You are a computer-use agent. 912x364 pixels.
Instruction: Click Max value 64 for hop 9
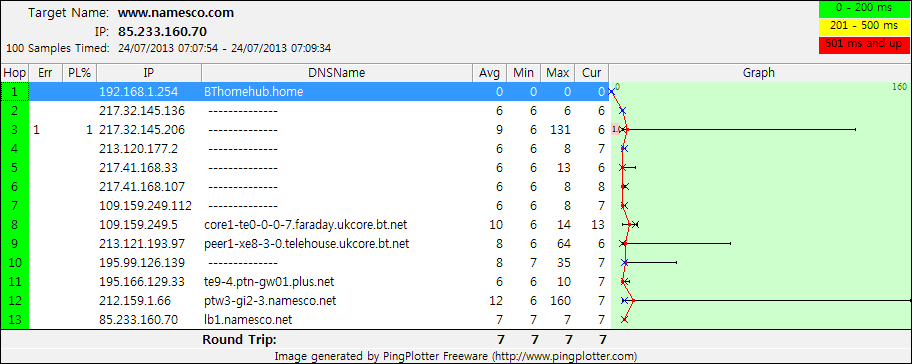(564, 244)
